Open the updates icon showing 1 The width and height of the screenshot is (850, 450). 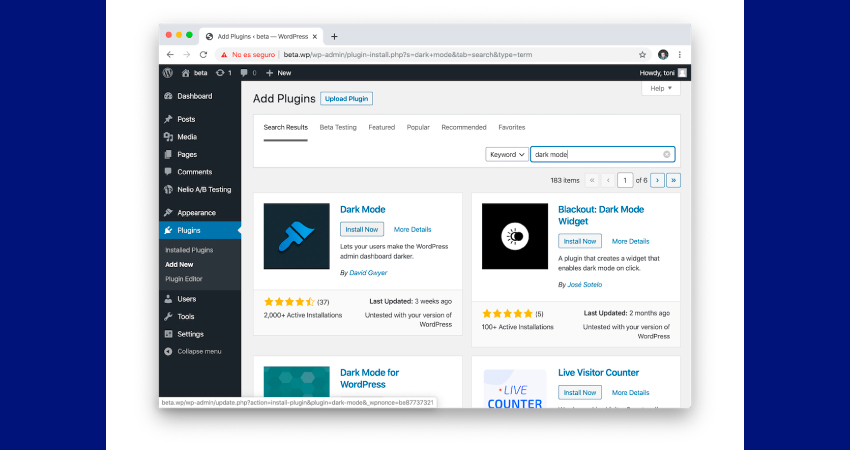point(220,73)
